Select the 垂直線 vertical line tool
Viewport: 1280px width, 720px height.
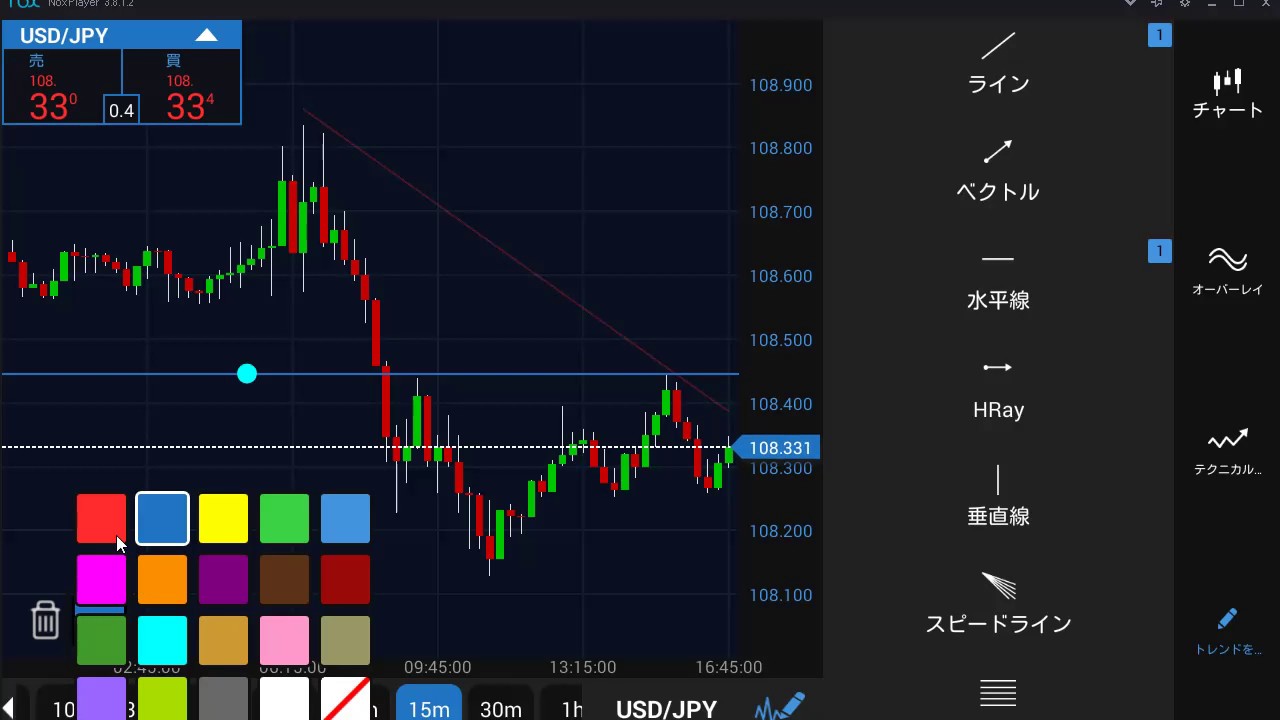click(x=998, y=496)
